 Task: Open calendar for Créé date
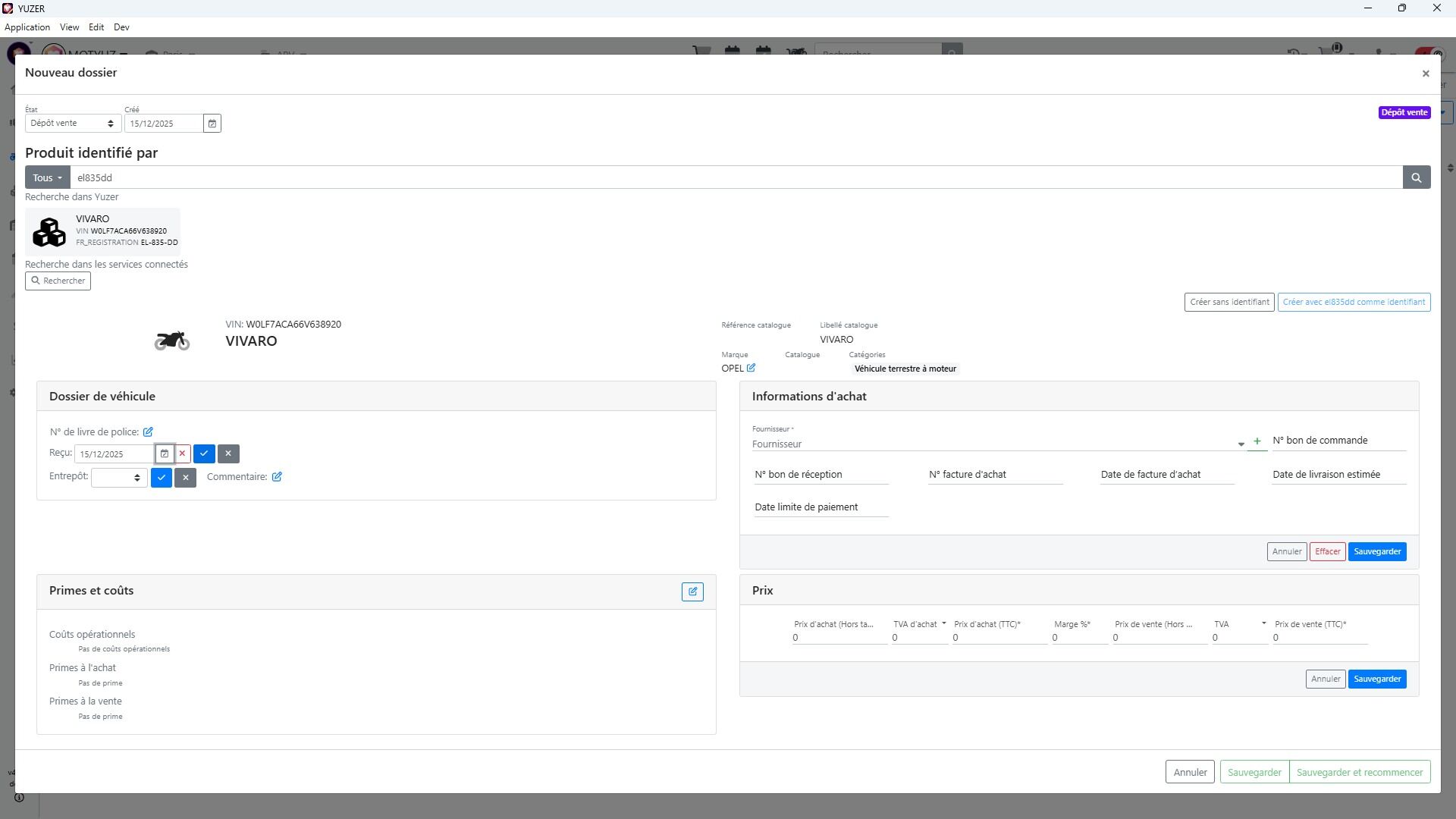(x=212, y=124)
